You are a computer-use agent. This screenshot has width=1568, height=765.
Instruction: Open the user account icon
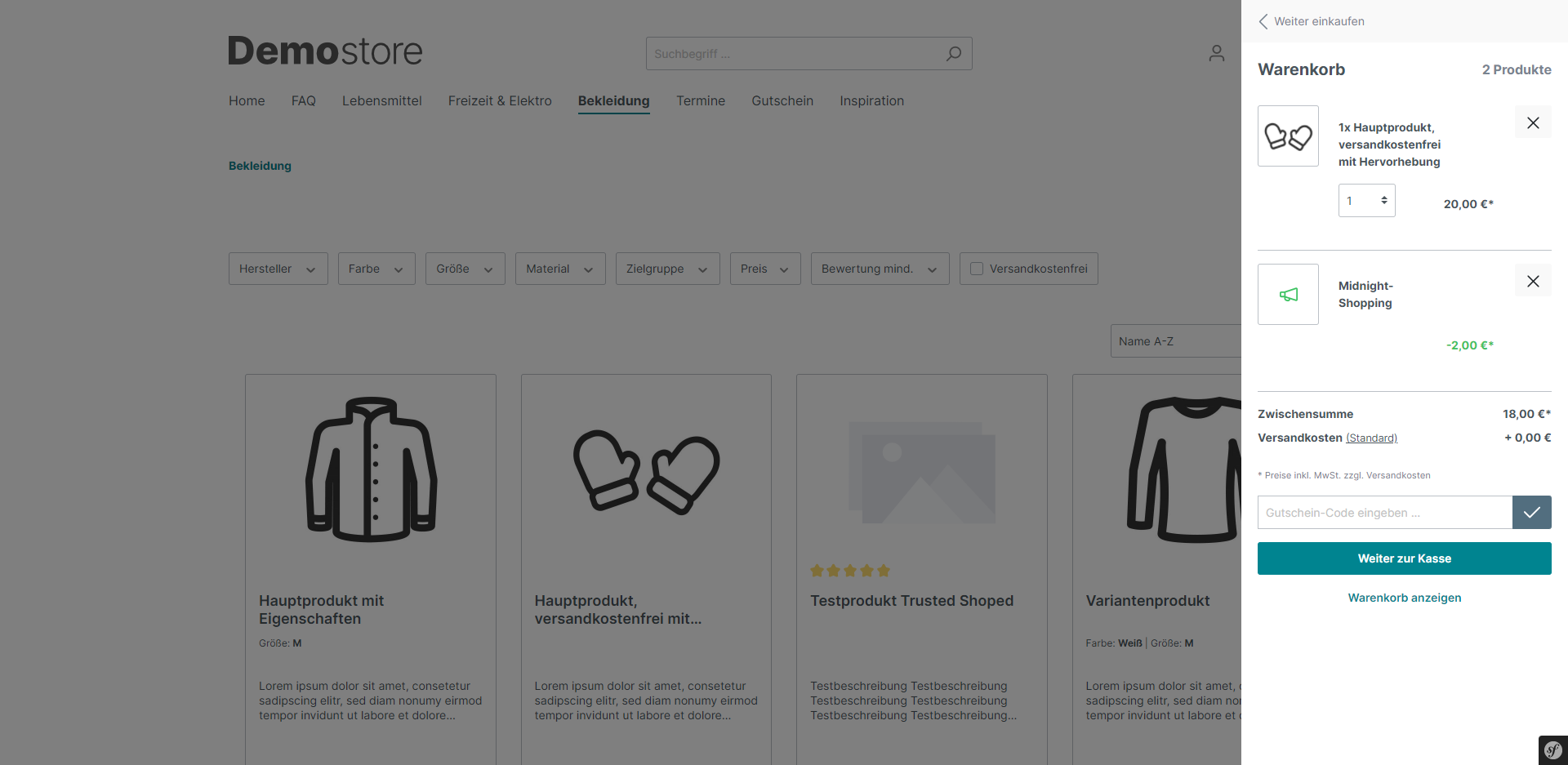click(x=1216, y=54)
